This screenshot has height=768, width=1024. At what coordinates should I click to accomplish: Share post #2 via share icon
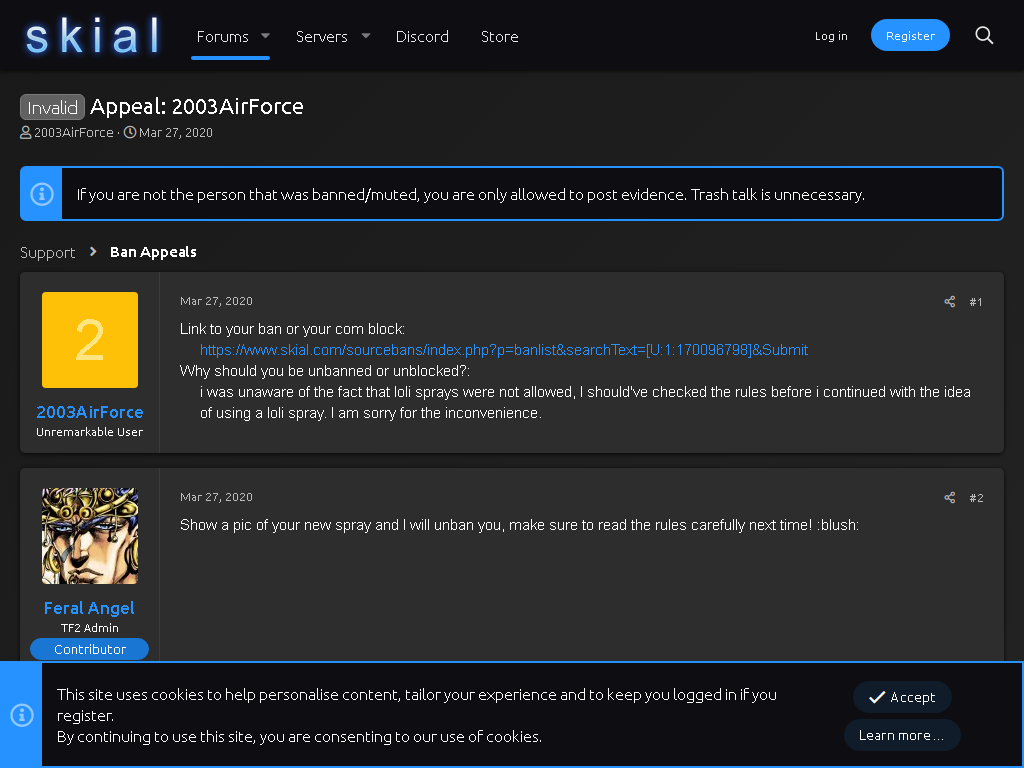point(950,498)
